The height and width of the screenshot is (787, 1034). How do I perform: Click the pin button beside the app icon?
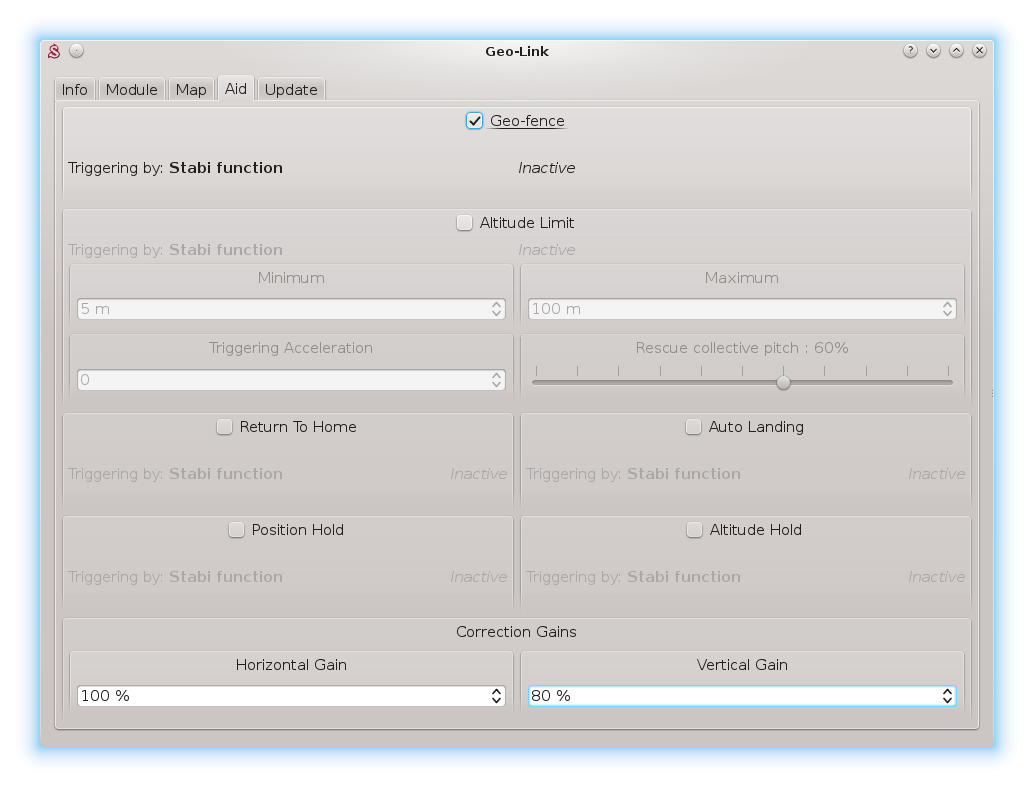point(77,51)
